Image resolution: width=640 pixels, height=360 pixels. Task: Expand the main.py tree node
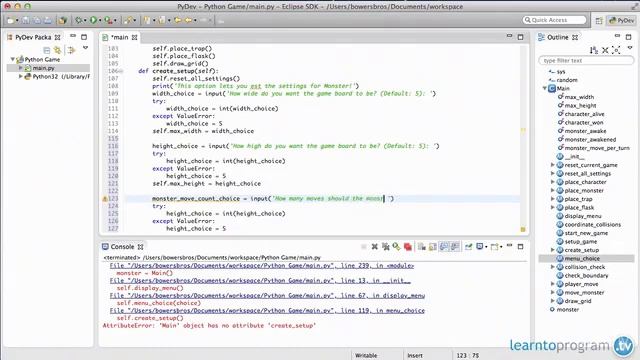pyautogui.click(x=20, y=68)
